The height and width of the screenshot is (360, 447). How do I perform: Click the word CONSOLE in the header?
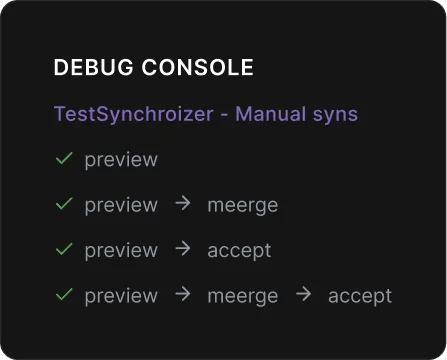(x=198, y=67)
